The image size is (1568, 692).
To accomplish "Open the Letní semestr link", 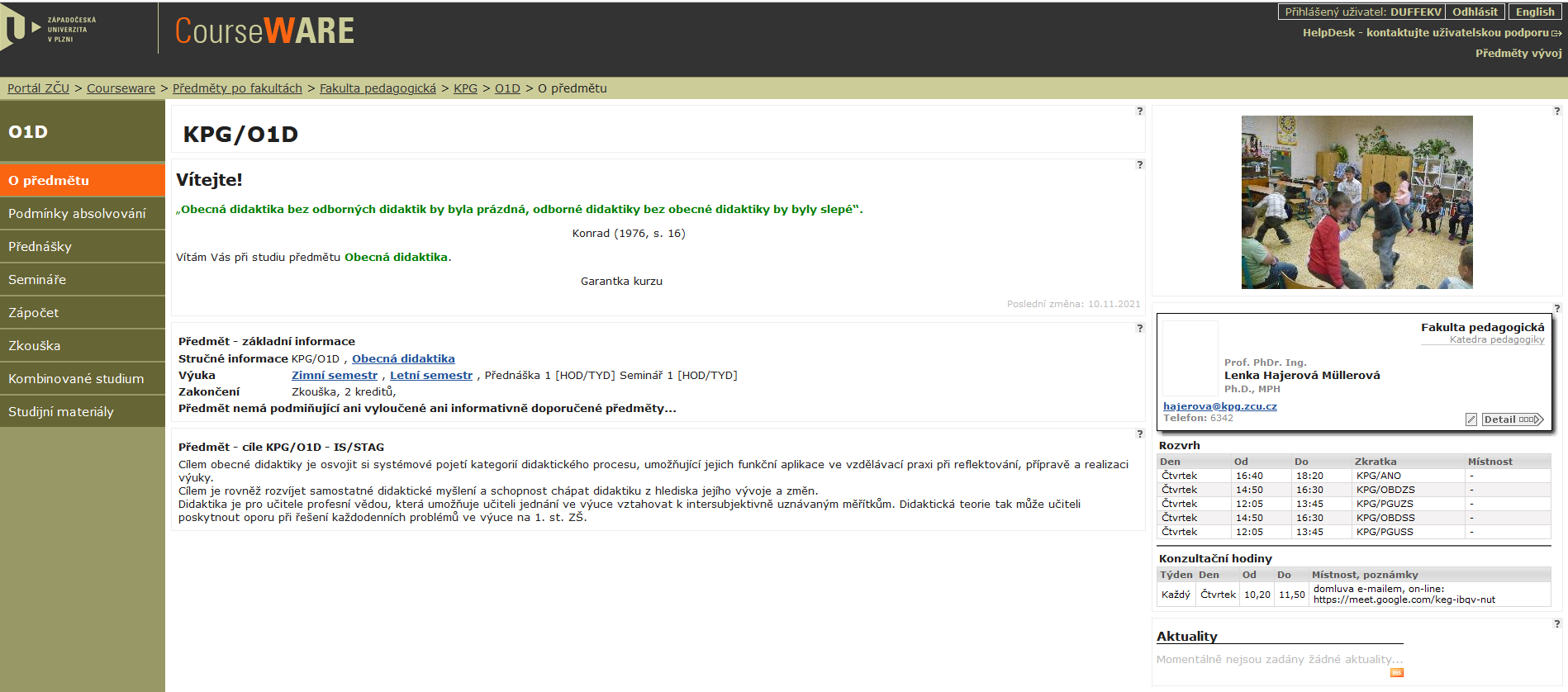I will click(431, 375).
